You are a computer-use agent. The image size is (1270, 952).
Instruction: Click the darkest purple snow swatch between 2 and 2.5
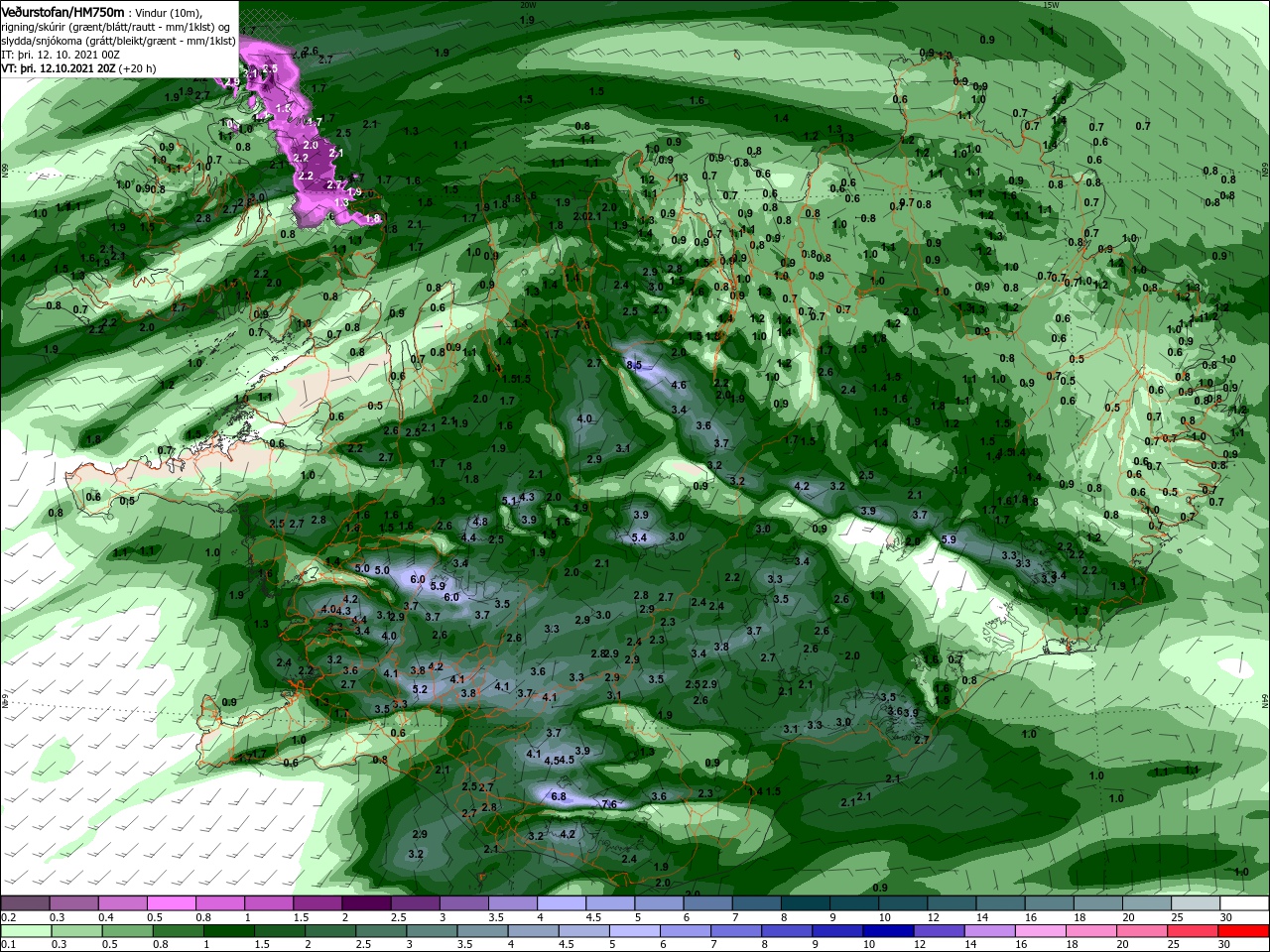[x=365, y=903]
